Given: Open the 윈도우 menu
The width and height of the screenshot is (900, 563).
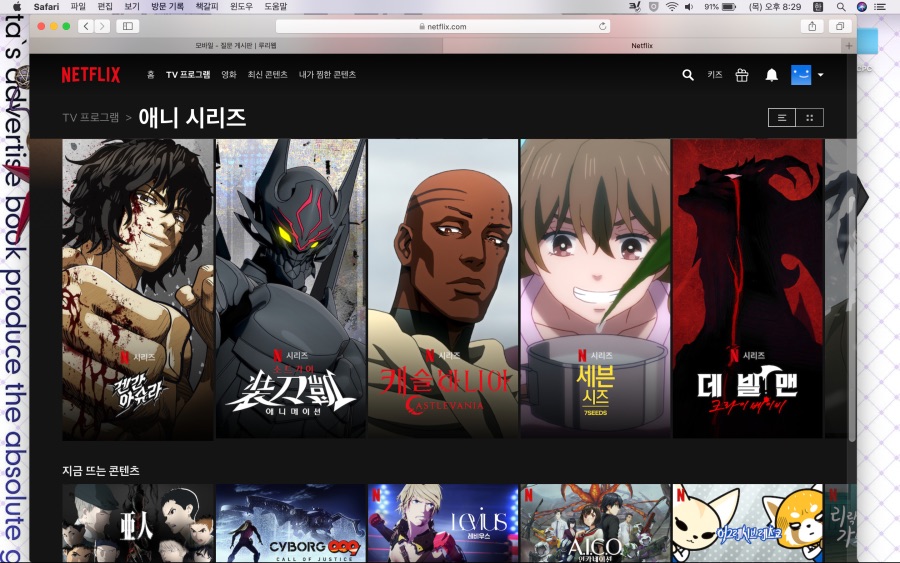Looking at the screenshot, I should (x=241, y=6).
